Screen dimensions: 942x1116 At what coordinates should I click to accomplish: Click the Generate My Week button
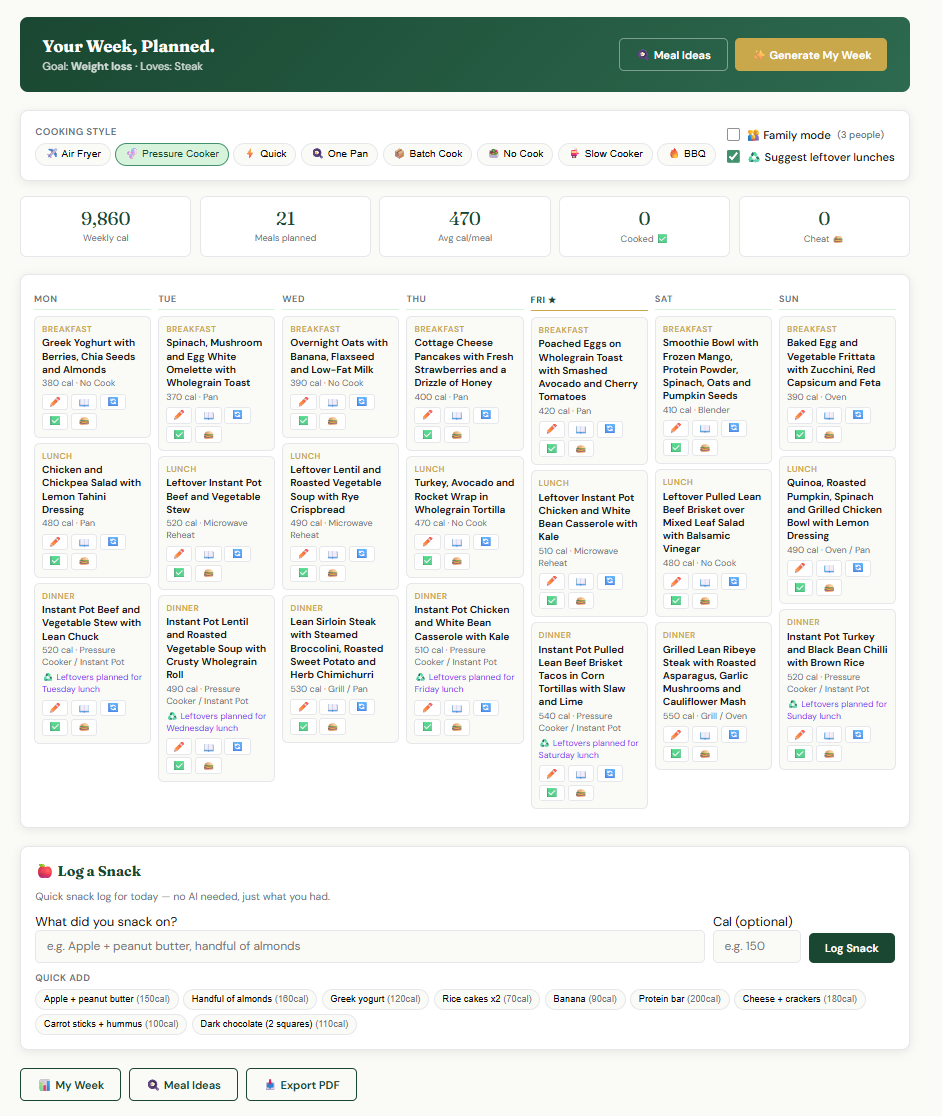811,55
